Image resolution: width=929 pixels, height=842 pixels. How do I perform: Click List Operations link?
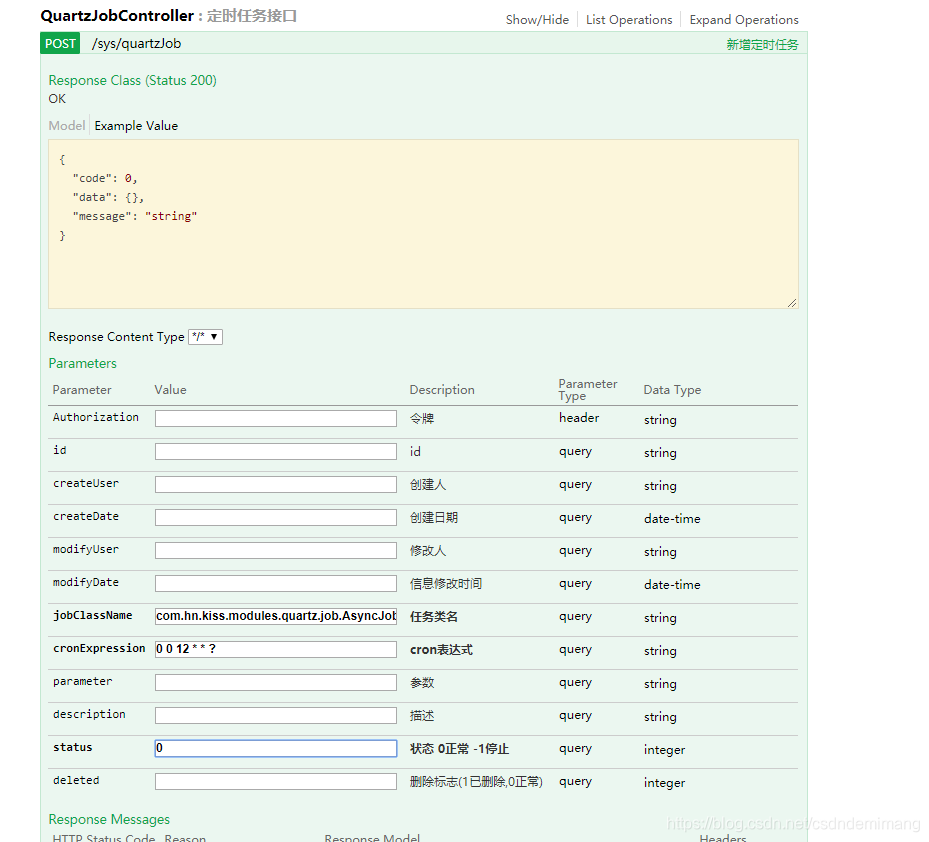pyautogui.click(x=629, y=20)
